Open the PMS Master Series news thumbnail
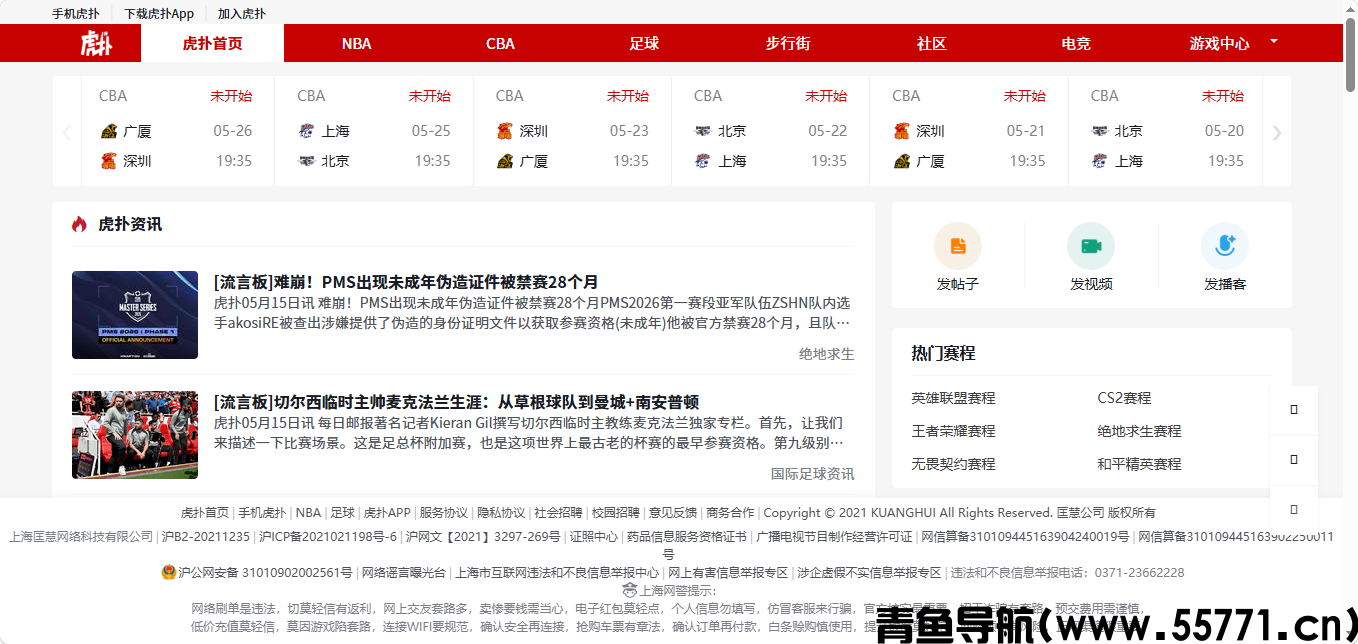Image resolution: width=1358 pixels, height=644 pixels. point(135,315)
